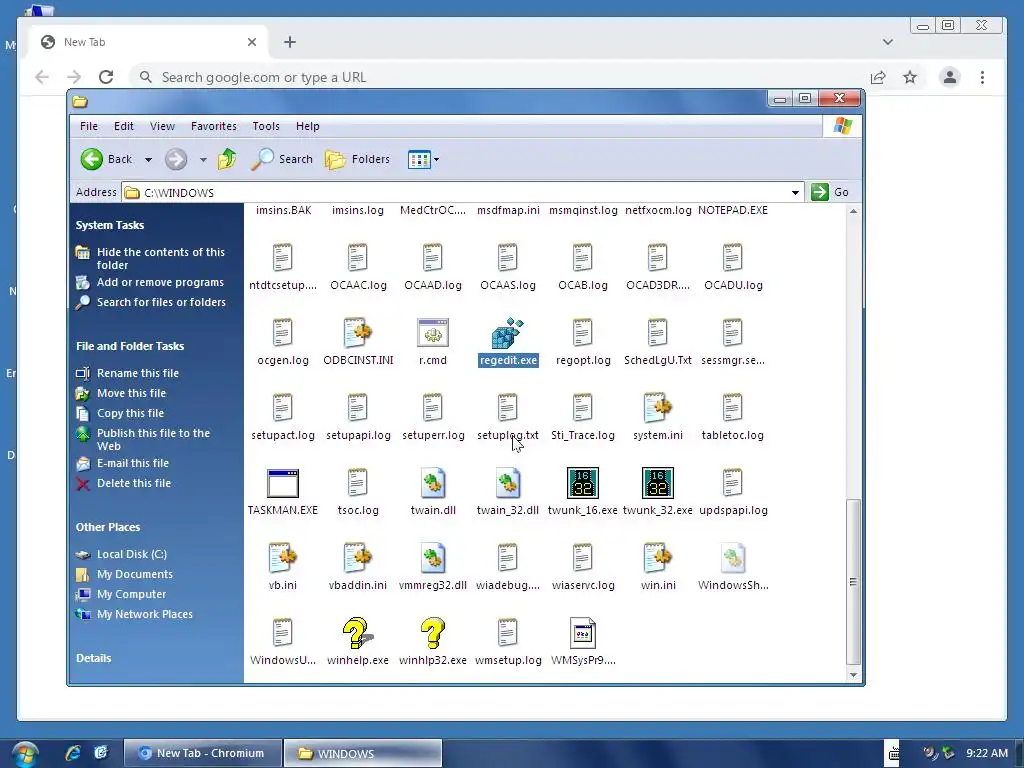The height and width of the screenshot is (768, 1024).
Task: Click the vertical scrollbar thumb
Action: pyautogui.click(x=853, y=581)
